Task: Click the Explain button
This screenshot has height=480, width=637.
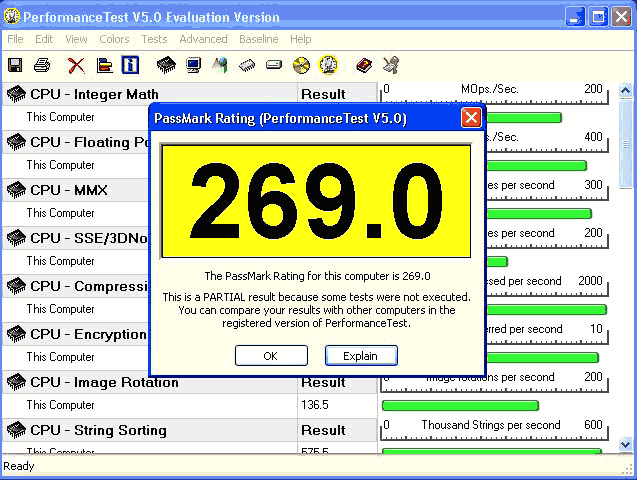Action: tap(360, 356)
